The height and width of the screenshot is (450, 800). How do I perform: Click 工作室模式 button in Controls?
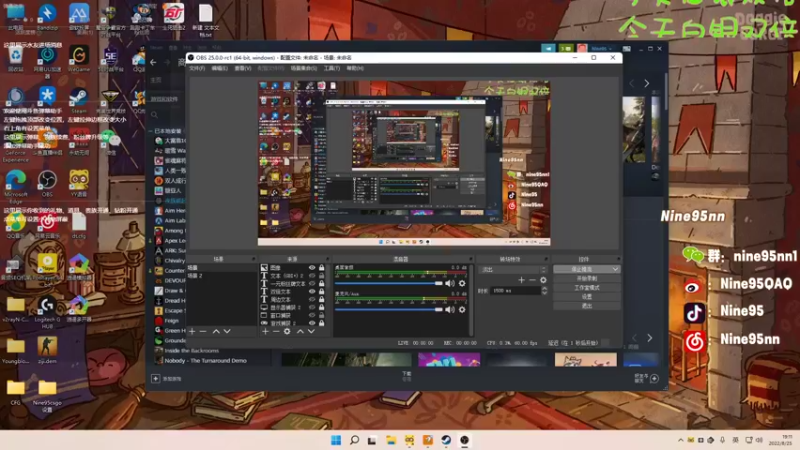(x=587, y=288)
